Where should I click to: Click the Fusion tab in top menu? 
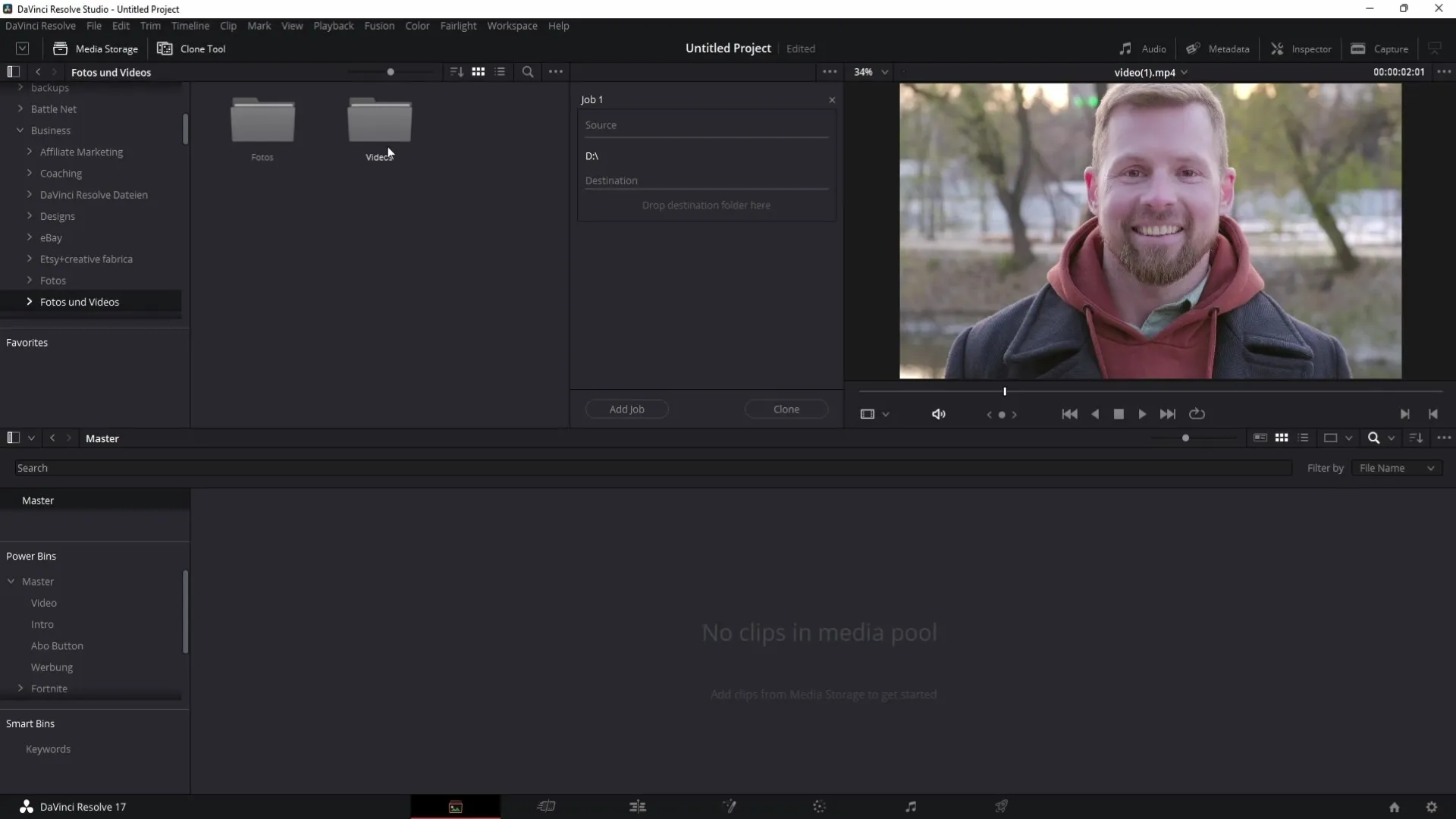click(379, 25)
